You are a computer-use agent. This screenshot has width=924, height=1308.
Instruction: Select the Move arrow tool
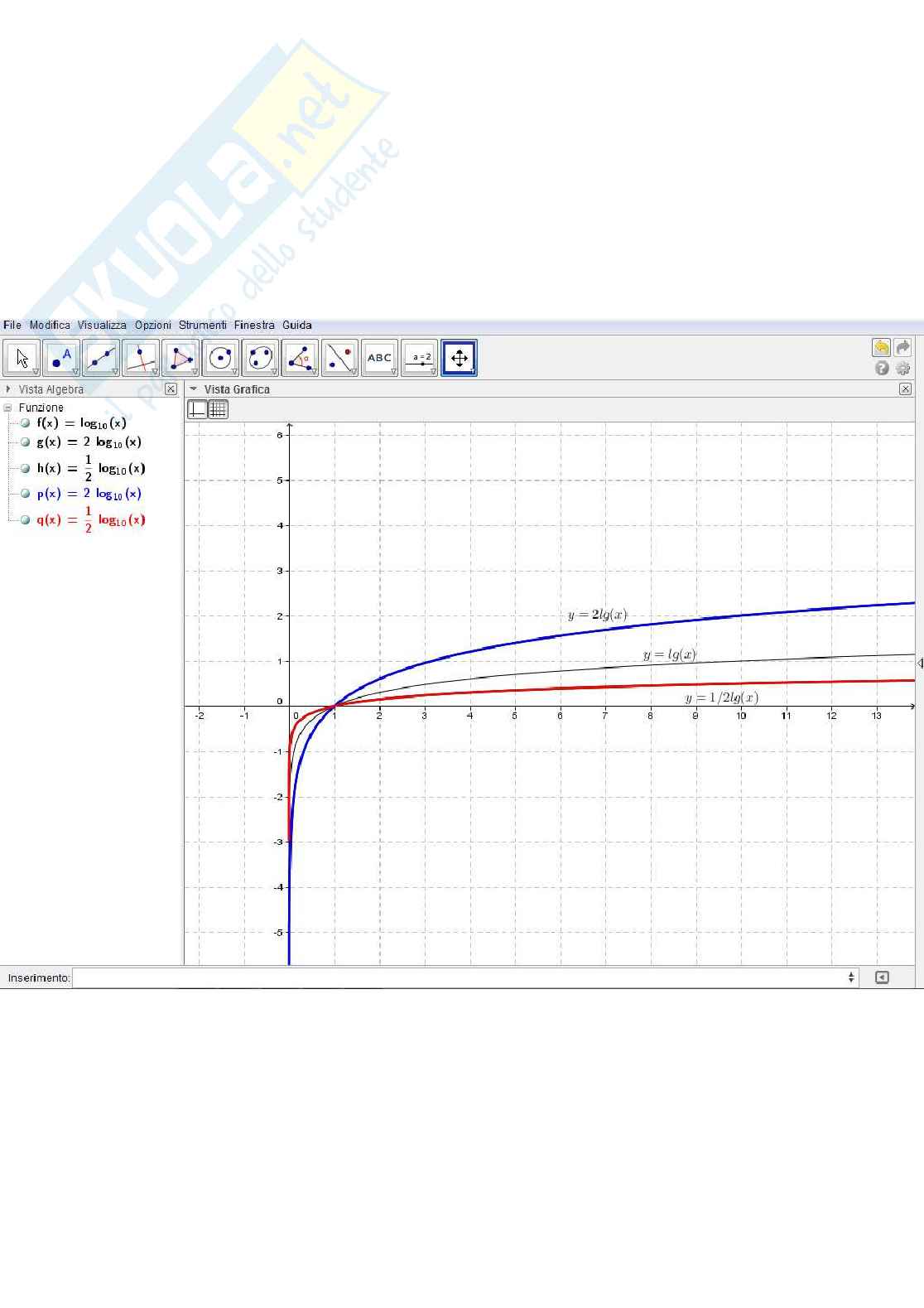pyautogui.click(x=22, y=358)
